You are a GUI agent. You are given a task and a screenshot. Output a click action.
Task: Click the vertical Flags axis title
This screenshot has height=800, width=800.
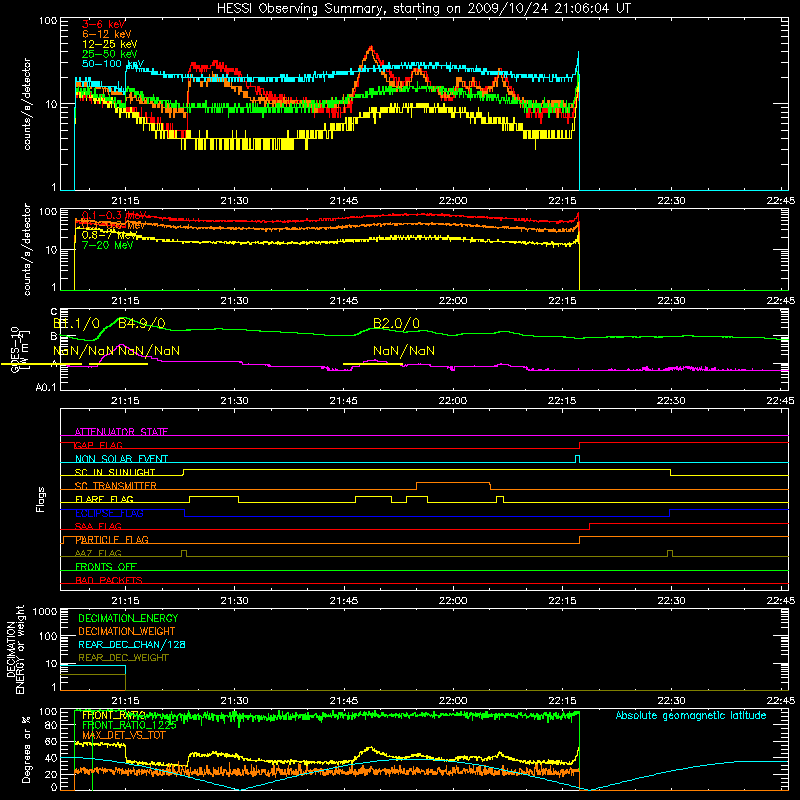point(41,499)
